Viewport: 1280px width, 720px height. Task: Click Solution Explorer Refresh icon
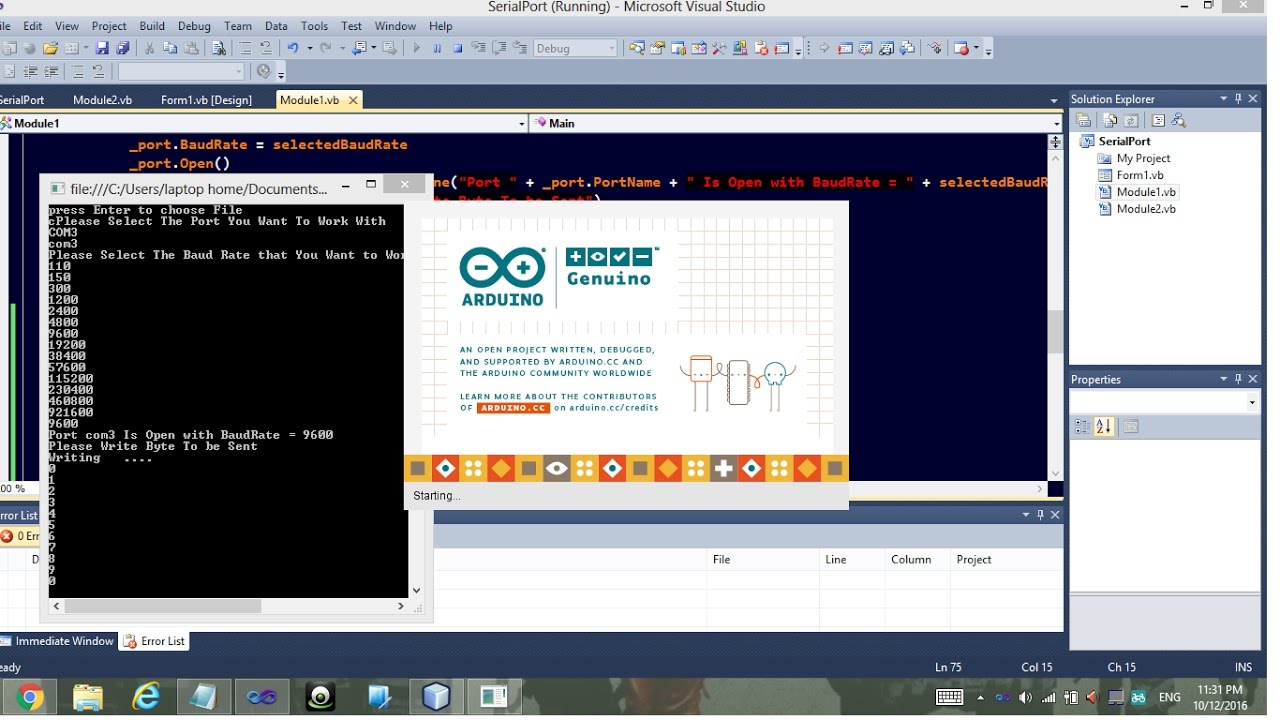(x=1130, y=120)
